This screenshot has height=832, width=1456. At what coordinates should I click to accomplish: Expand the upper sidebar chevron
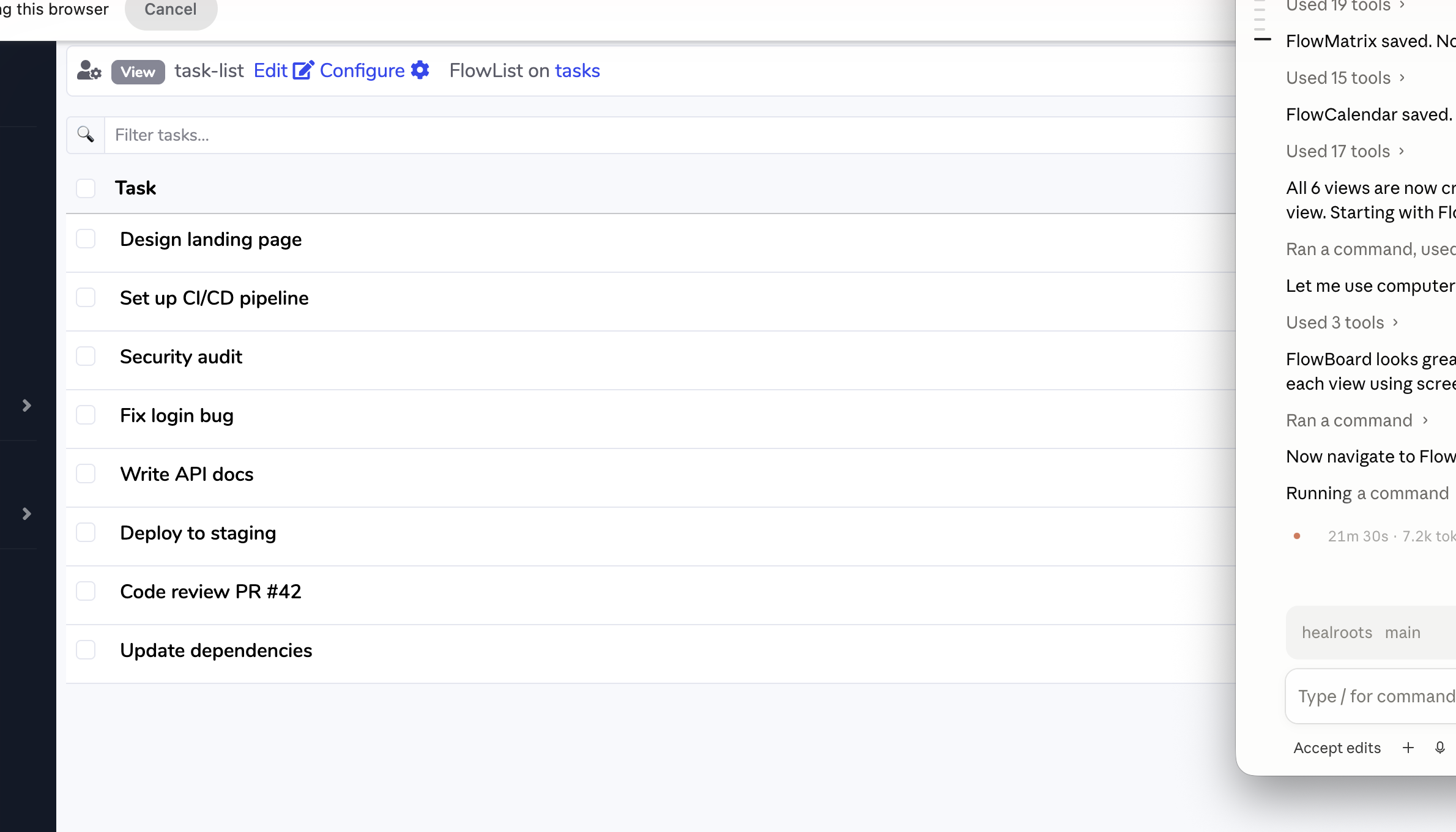(26, 406)
